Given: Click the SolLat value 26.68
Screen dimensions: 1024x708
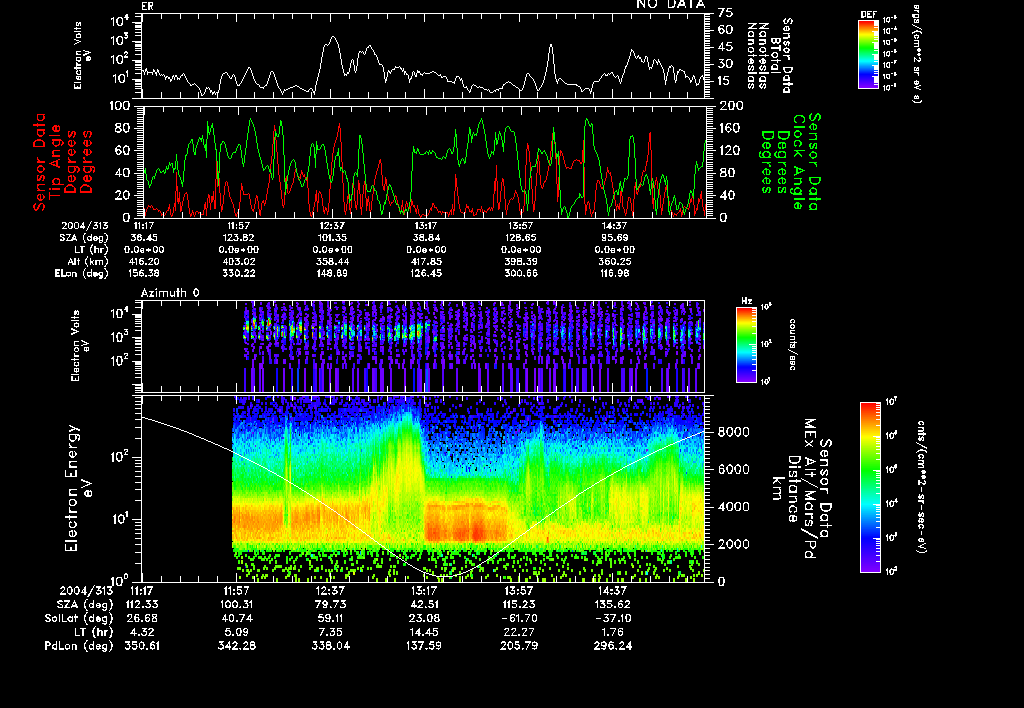Looking at the screenshot, I should tap(141, 619).
